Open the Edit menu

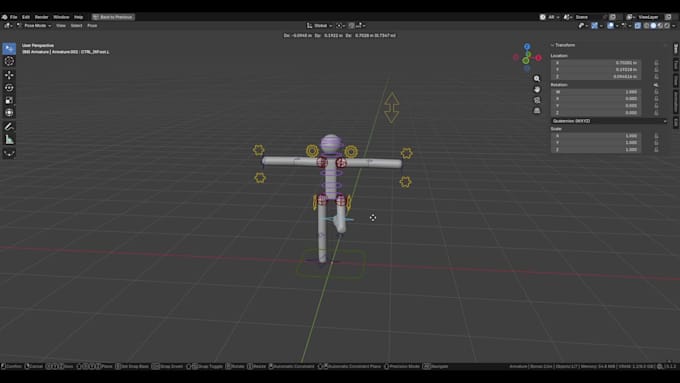pyautogui.click(x=26, y=17)
